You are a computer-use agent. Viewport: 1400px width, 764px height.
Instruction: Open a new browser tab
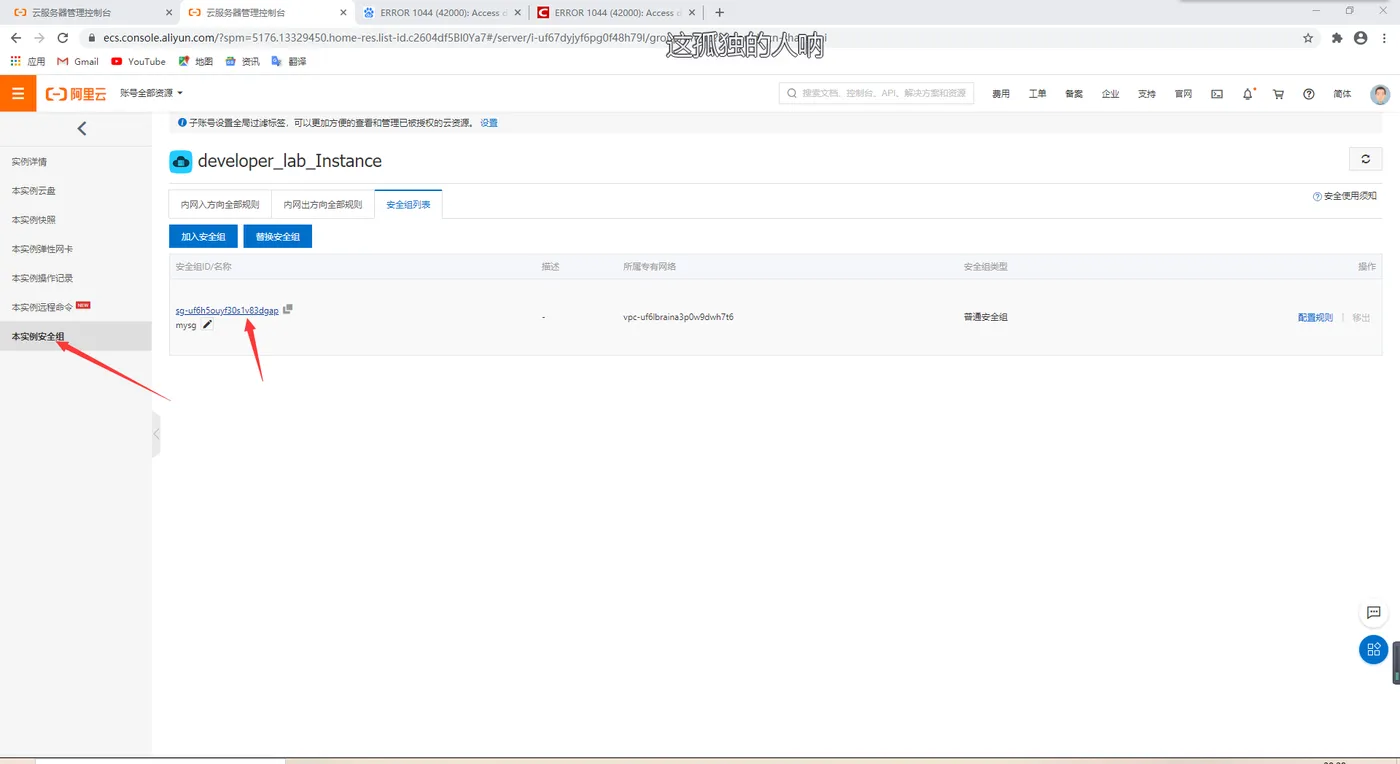point(719,13)
